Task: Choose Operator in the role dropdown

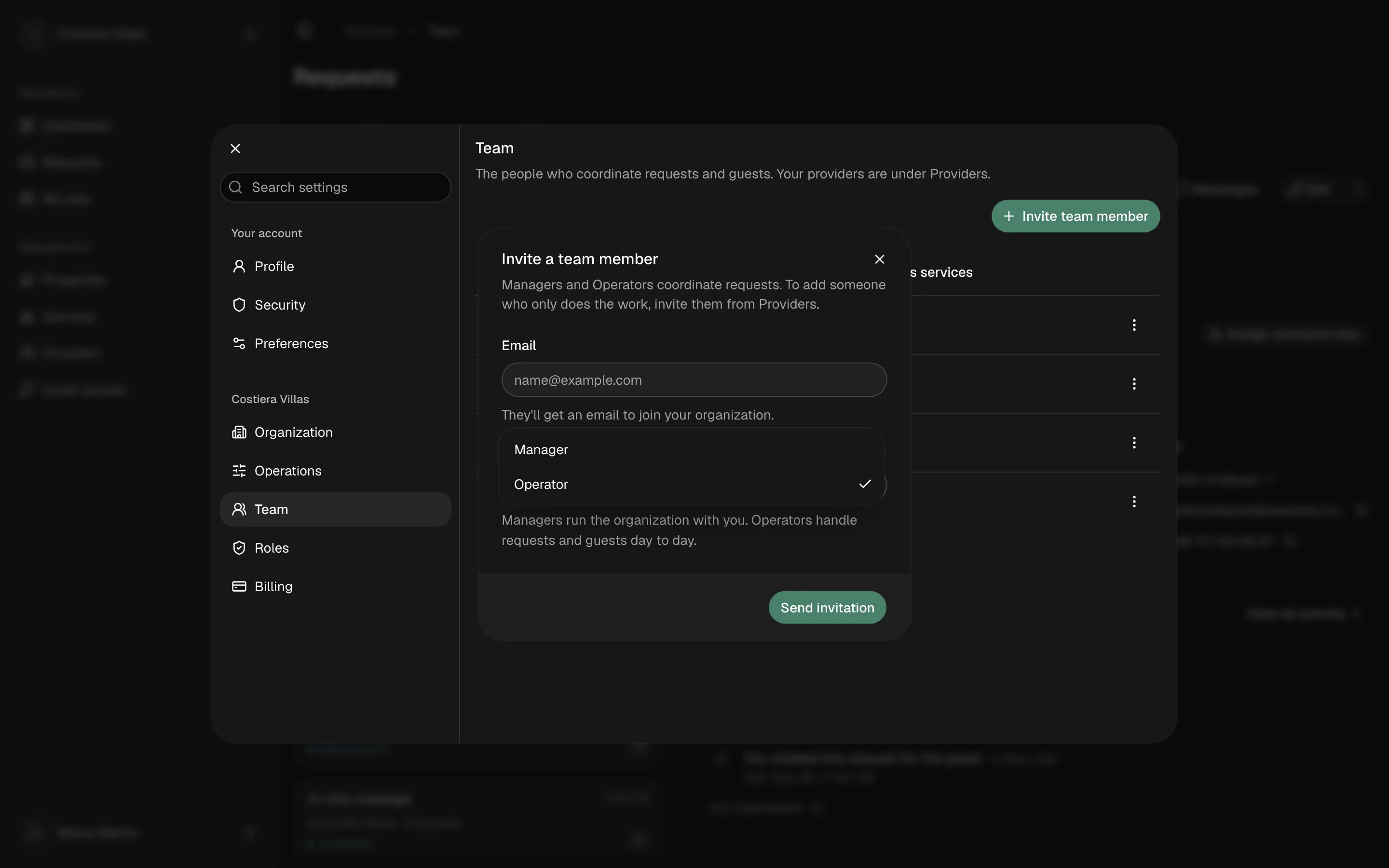Action: 692,485
